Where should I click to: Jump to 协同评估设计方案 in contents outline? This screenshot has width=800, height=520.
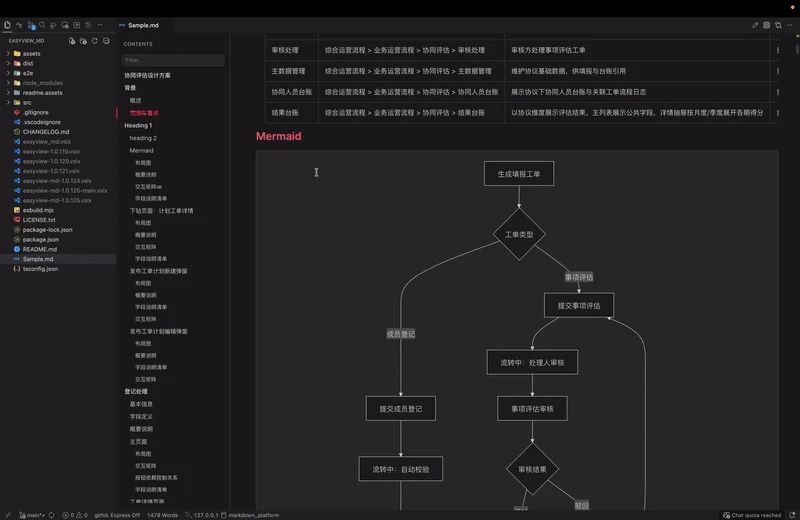tap(147, 76)
